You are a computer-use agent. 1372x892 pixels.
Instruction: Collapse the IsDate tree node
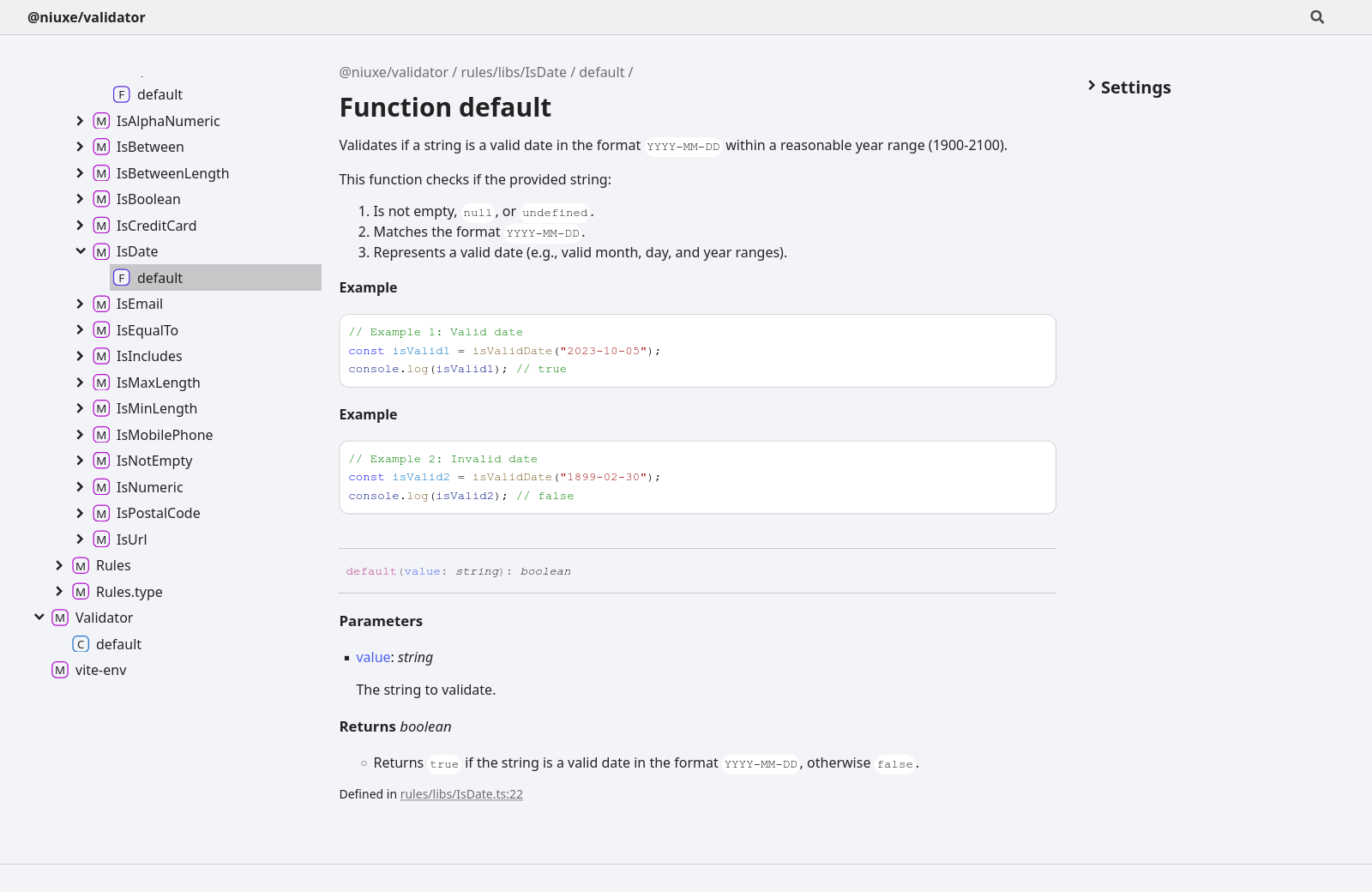[80, 251]
